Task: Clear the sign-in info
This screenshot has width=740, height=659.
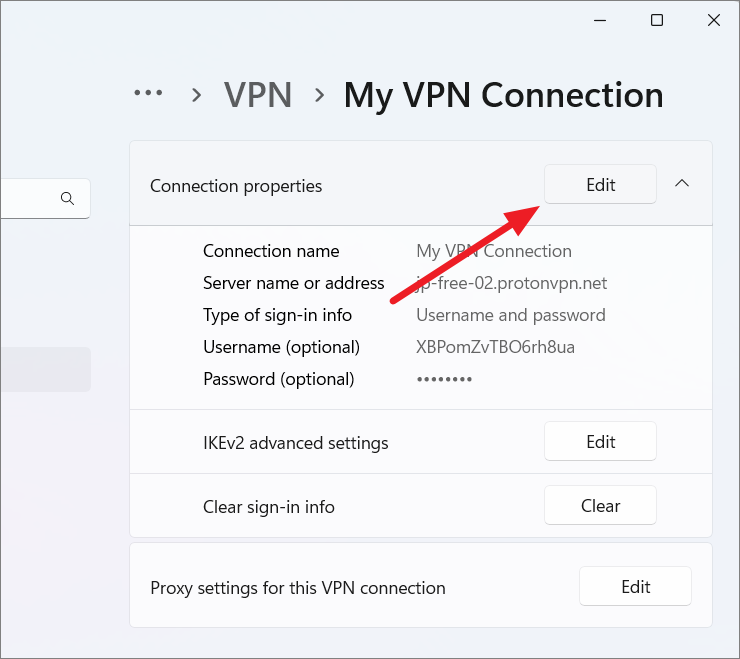Action: pos(600,505)
